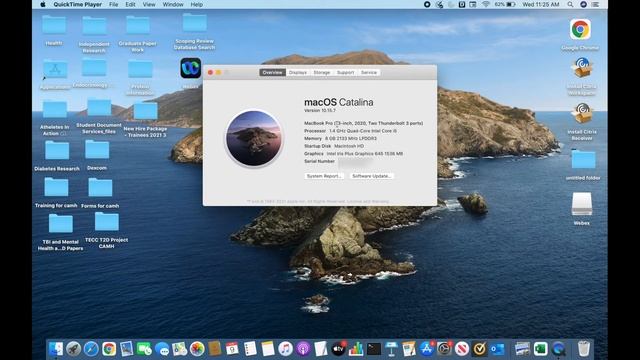
Task: Select the Install Citrix Receiver package
Action: click(x=582, y=113)
